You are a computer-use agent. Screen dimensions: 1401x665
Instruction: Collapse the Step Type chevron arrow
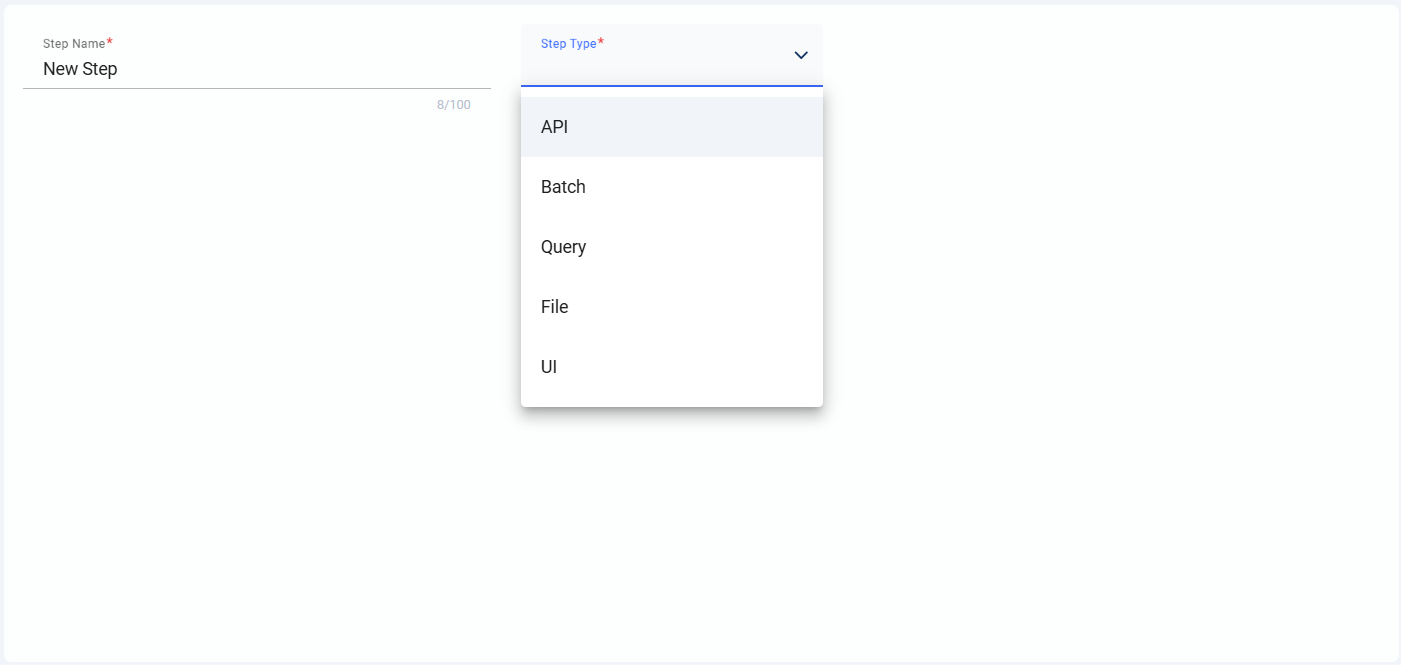pyautogui.click(x=800, y=55)
